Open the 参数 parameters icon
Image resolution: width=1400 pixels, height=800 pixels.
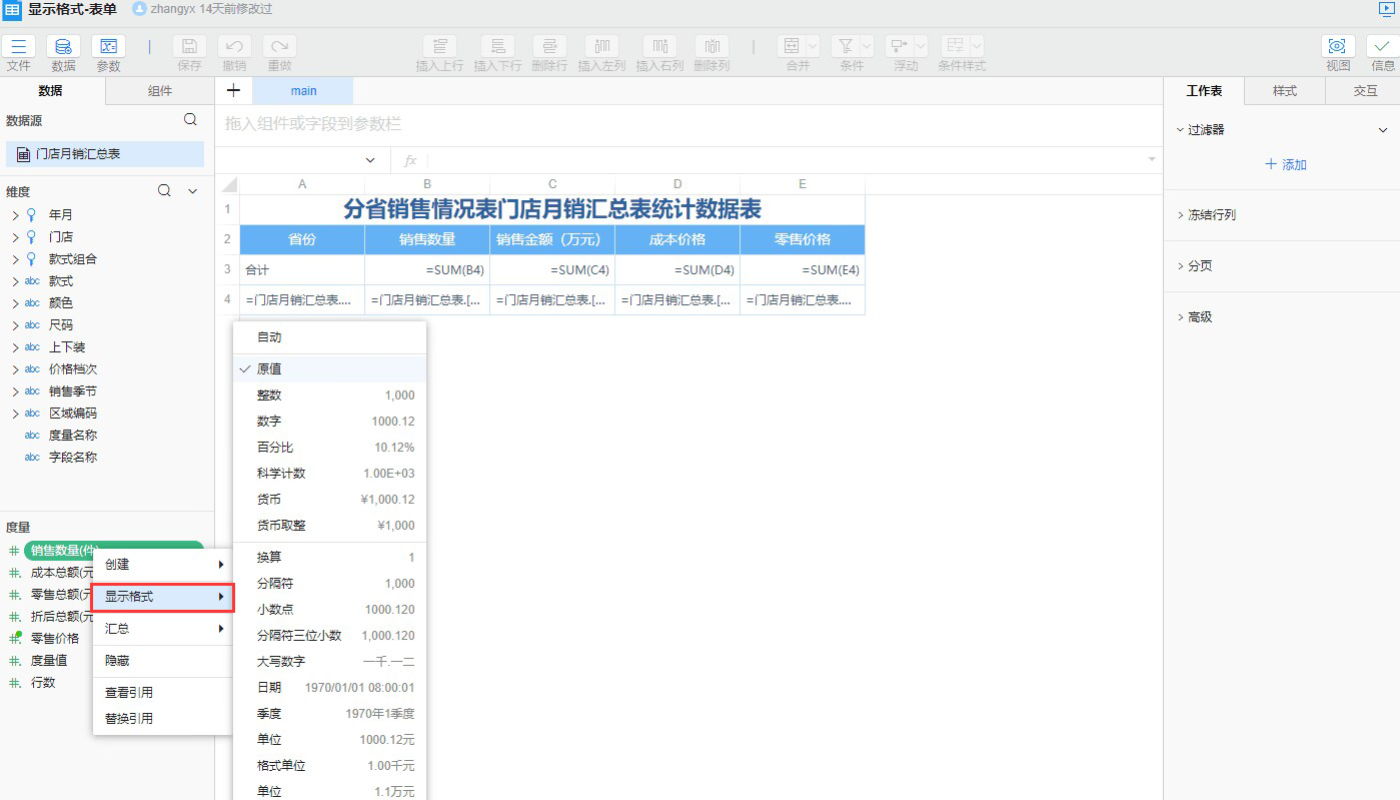tap(108, 53)
